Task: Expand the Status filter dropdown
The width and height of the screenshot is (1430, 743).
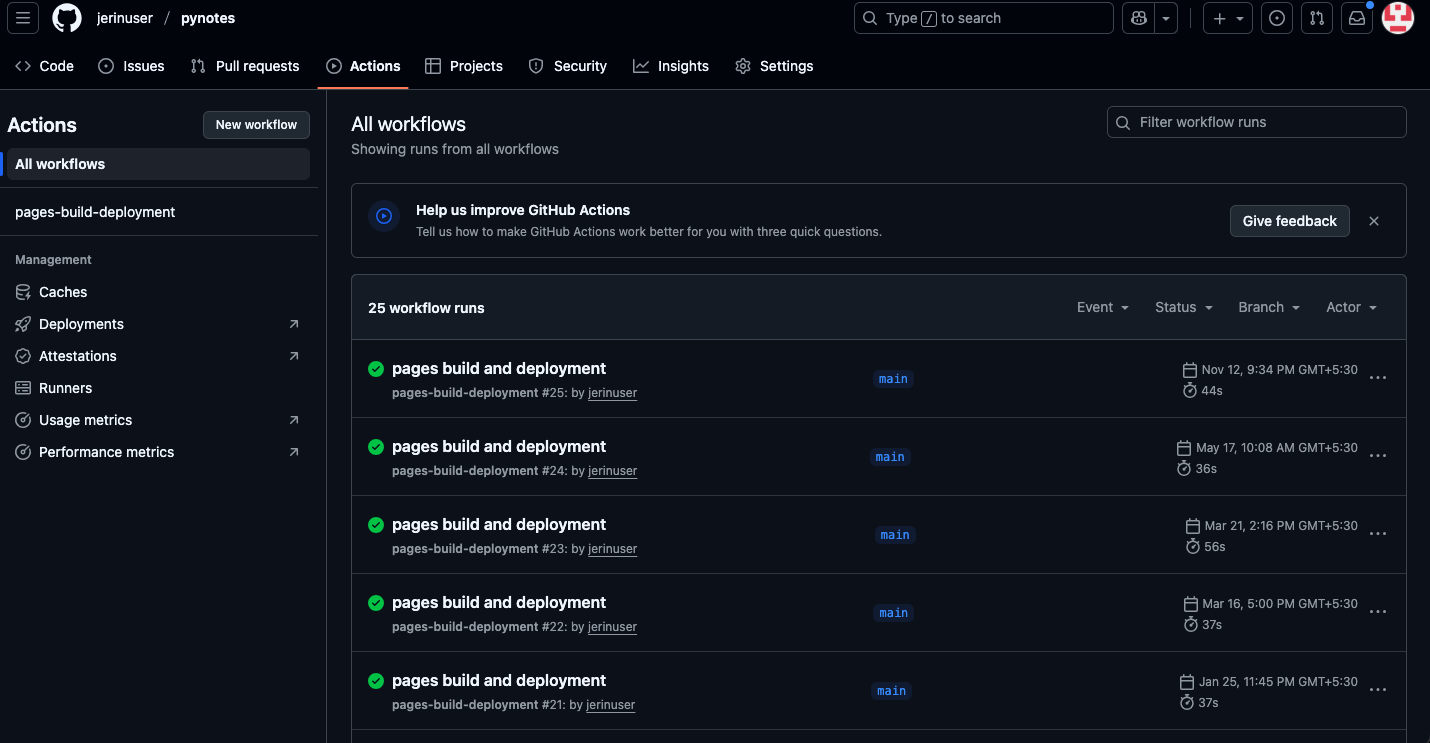Action: point(1183,307)
